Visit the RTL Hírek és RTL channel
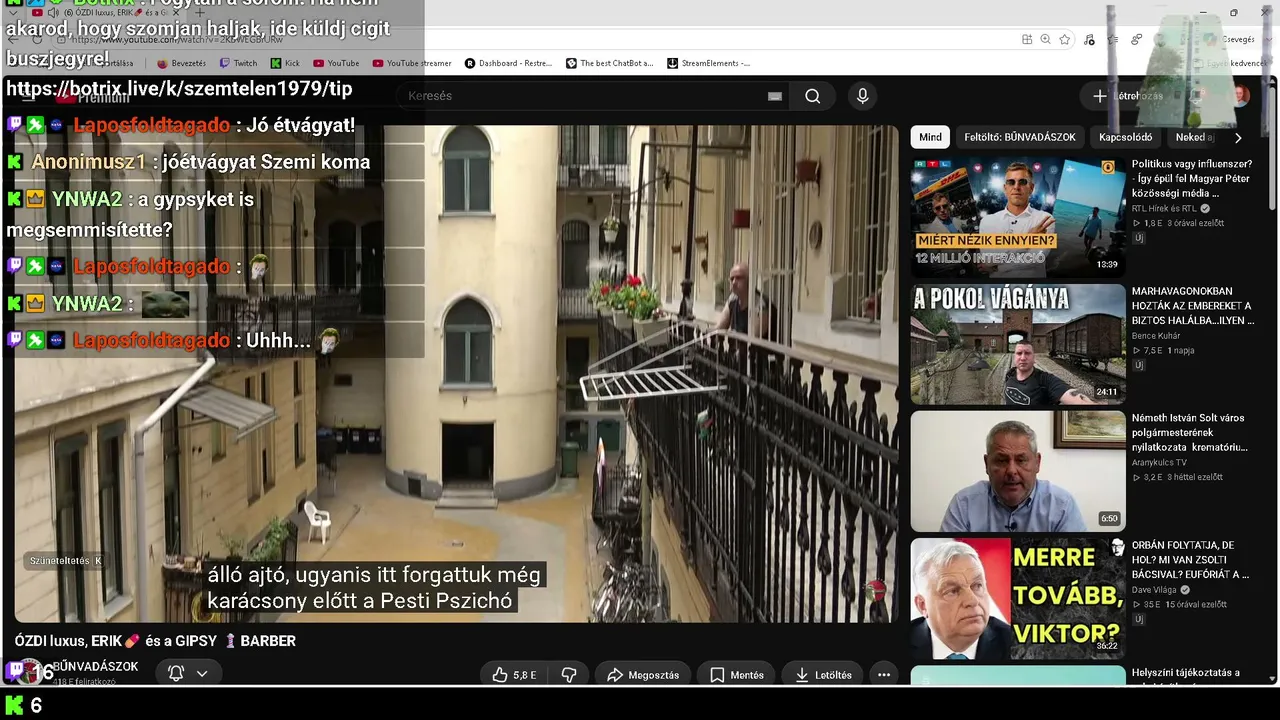The height and width of the screenshot is (720, 1280). click(1164, 209)
